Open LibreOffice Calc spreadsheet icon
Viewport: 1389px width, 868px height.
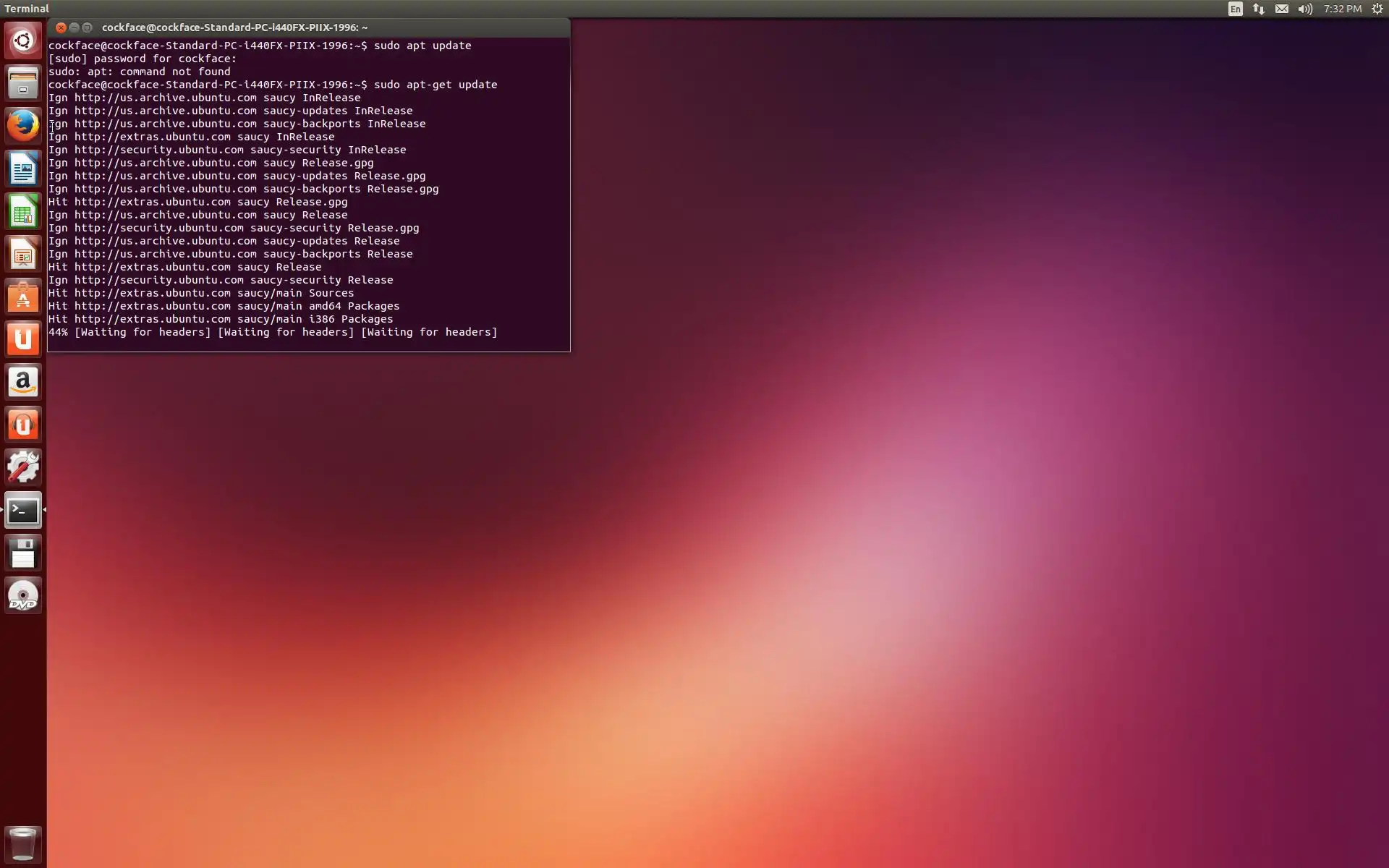pos(23,211)
